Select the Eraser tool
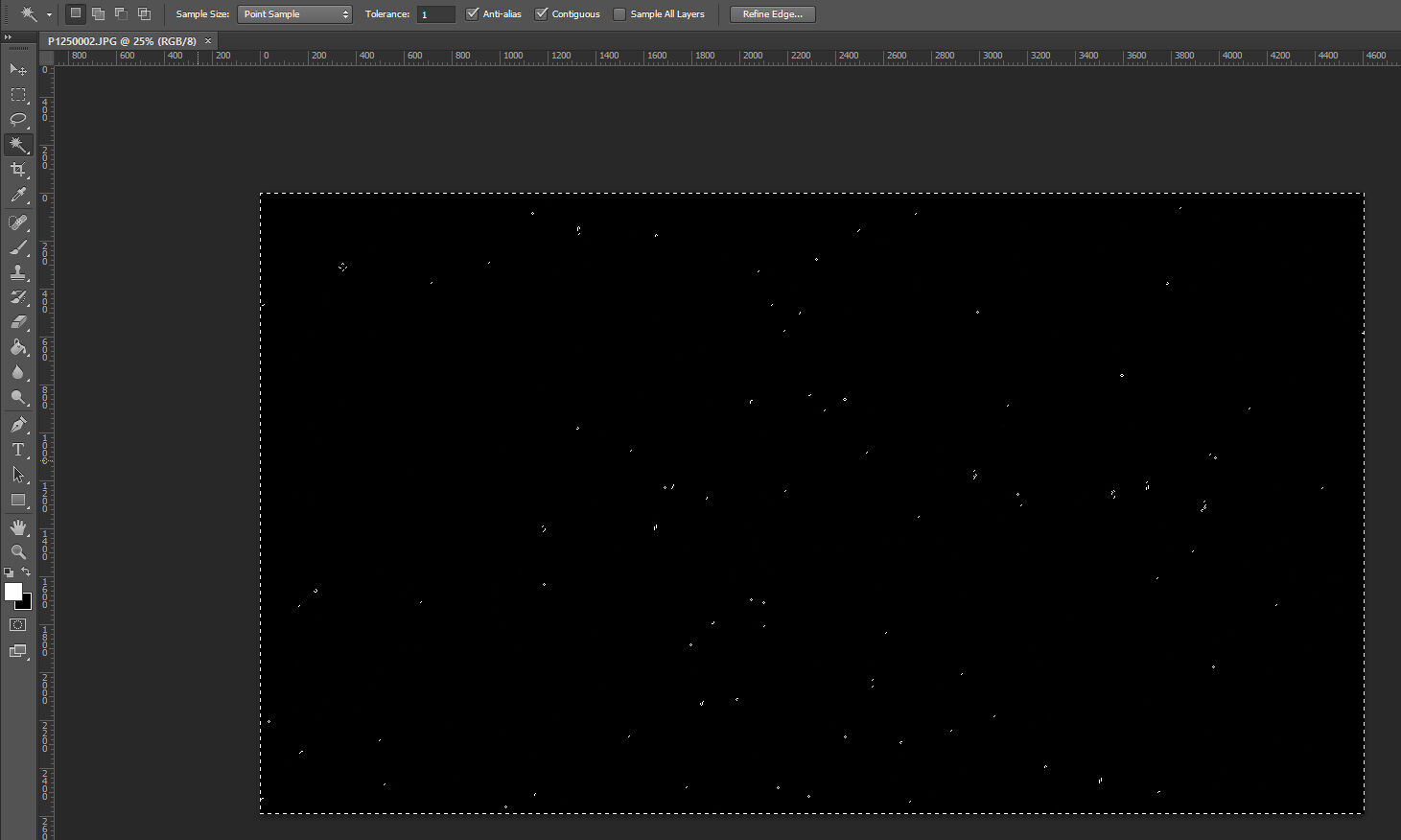 18,322
